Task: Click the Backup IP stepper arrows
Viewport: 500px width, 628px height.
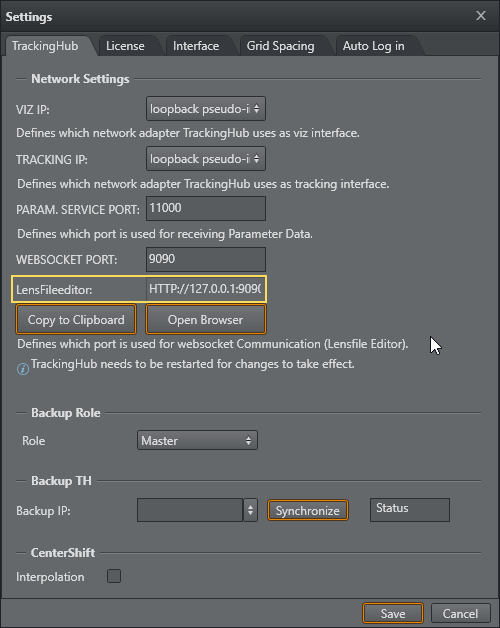Action: 250,510
